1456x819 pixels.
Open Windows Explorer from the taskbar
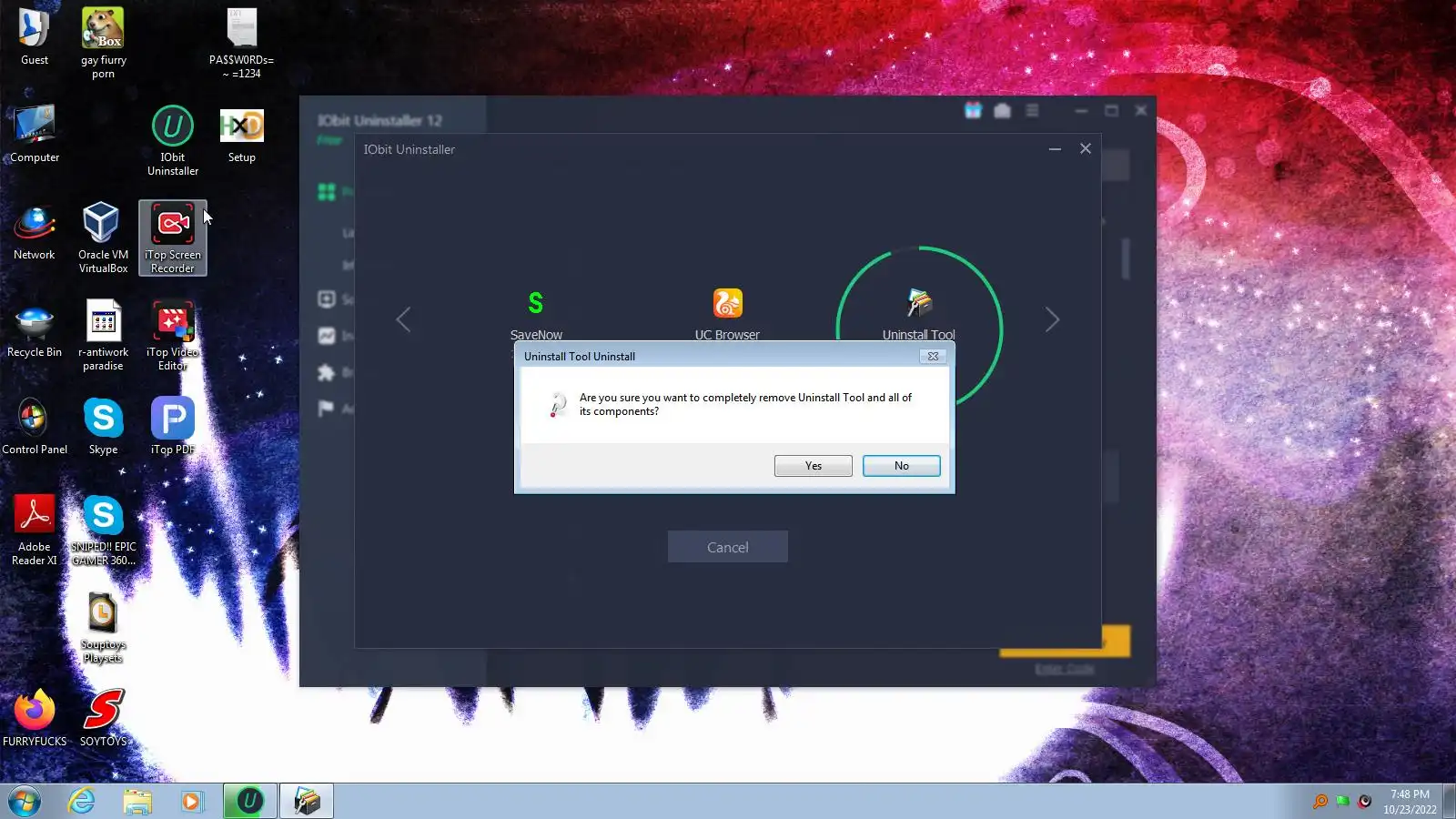(137, 802)
